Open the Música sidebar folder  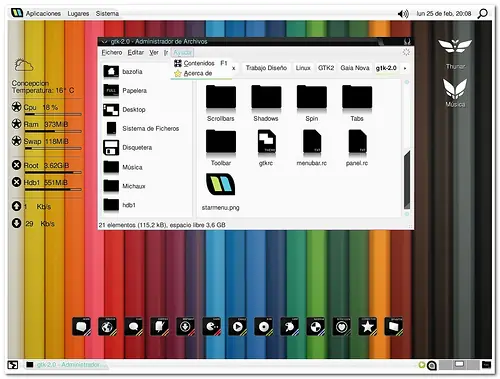[x=123, y=167]
